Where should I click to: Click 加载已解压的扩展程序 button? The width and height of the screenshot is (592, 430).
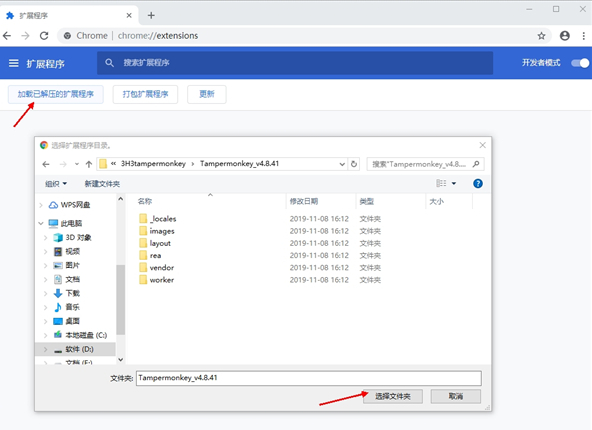pos(56,94)
